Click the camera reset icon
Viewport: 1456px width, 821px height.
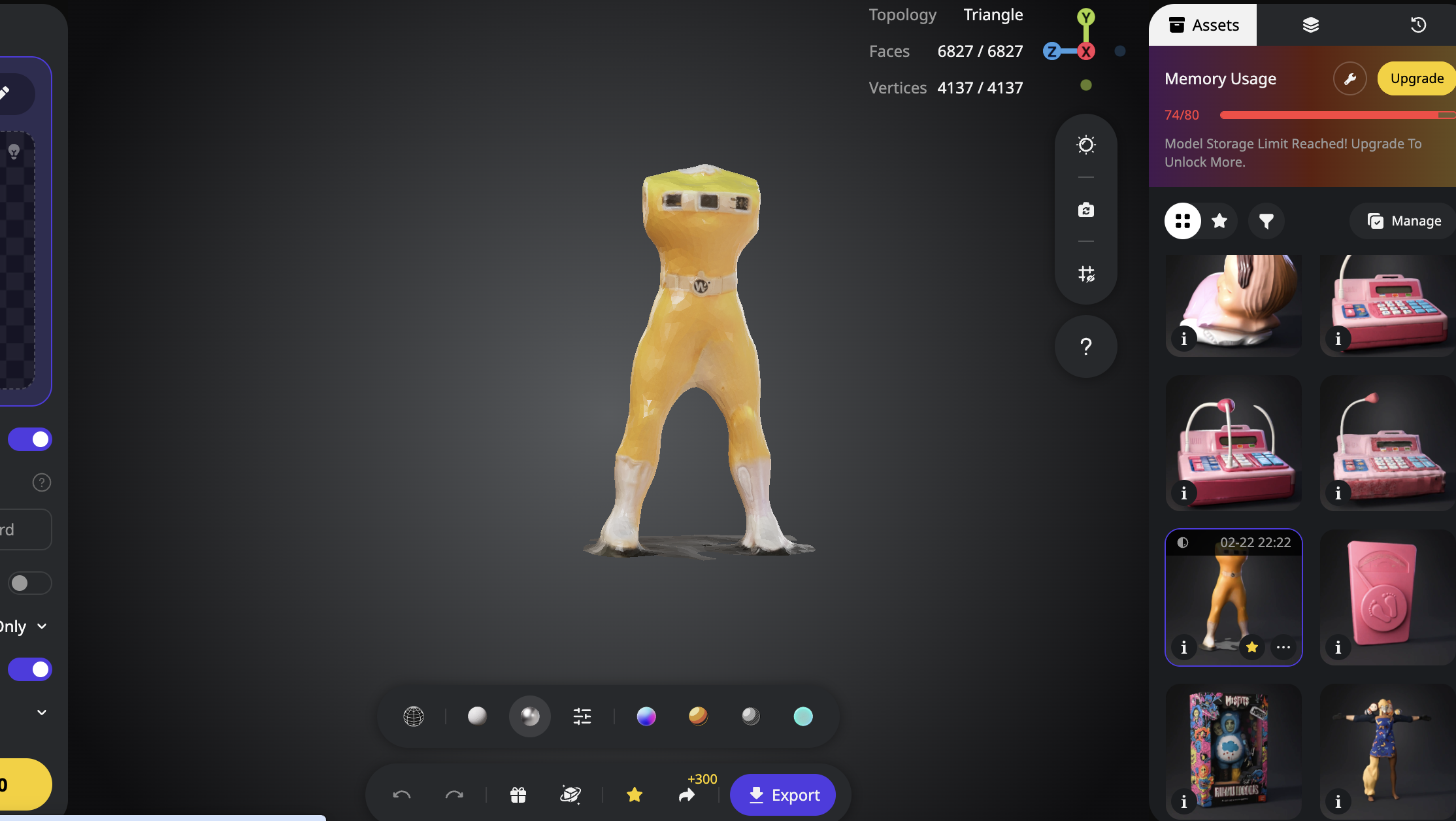click(1085, 210)
